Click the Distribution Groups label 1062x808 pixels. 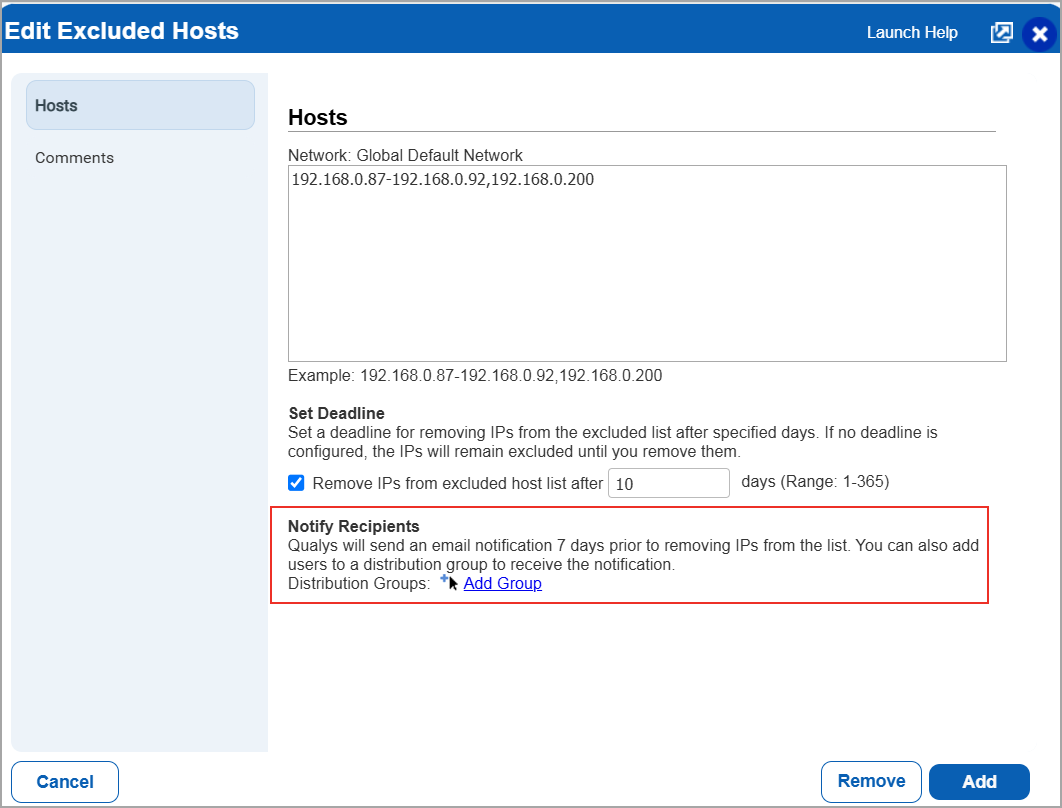(x=358, y=584)
